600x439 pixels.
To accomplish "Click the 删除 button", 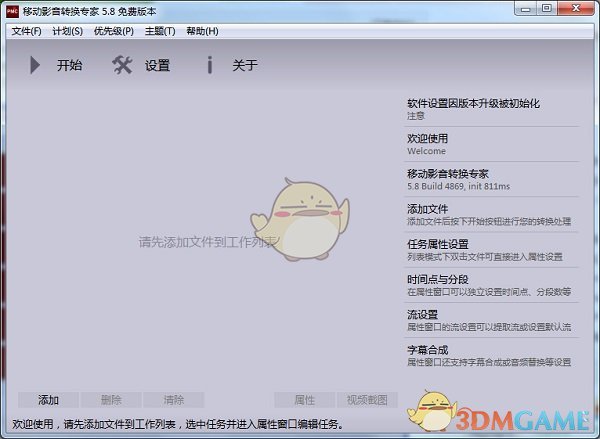I will point(111,400).
